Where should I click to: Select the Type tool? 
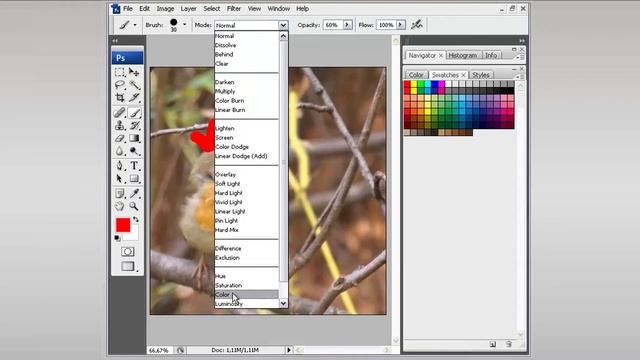pyautogui.click(x=134, y=166)
